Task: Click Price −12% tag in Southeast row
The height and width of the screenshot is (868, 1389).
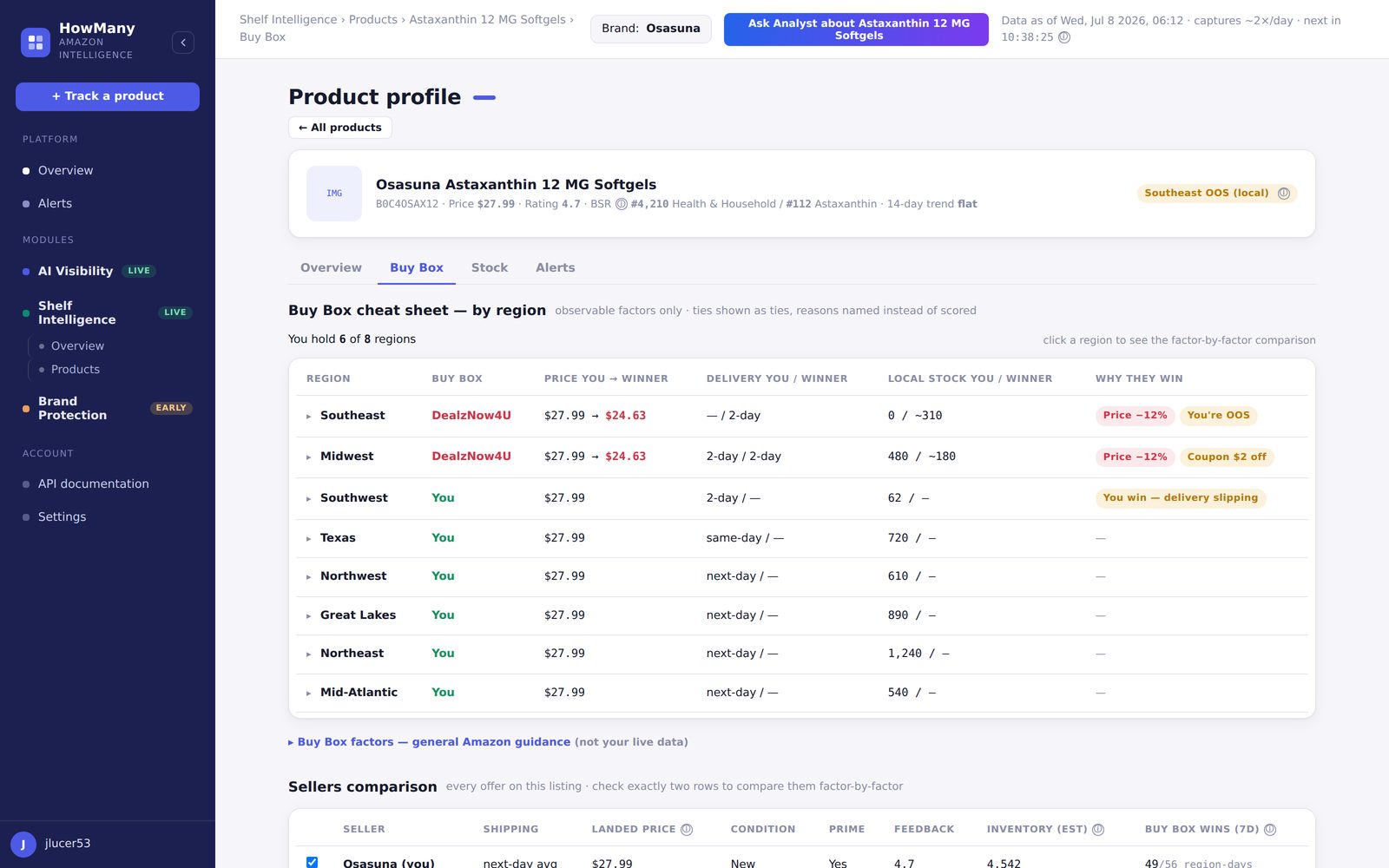Action: coord(1135,416)
